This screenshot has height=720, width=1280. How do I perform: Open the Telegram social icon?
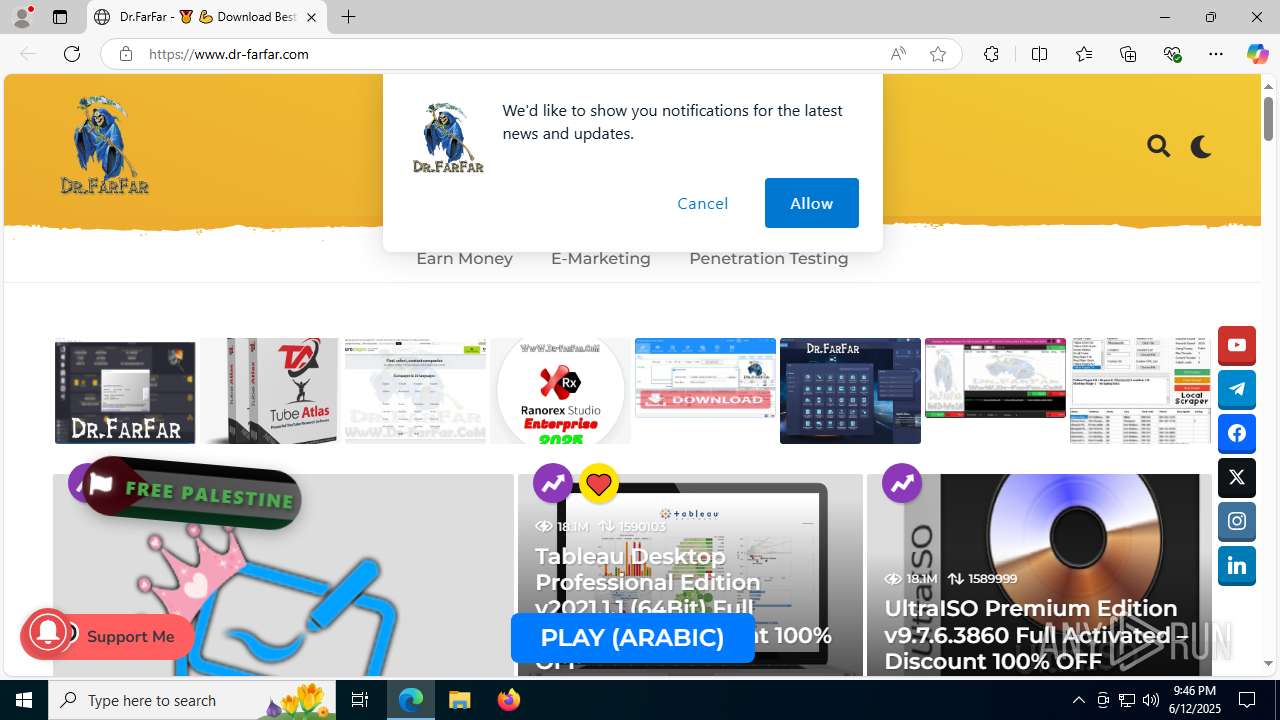tap(1237, 389)
